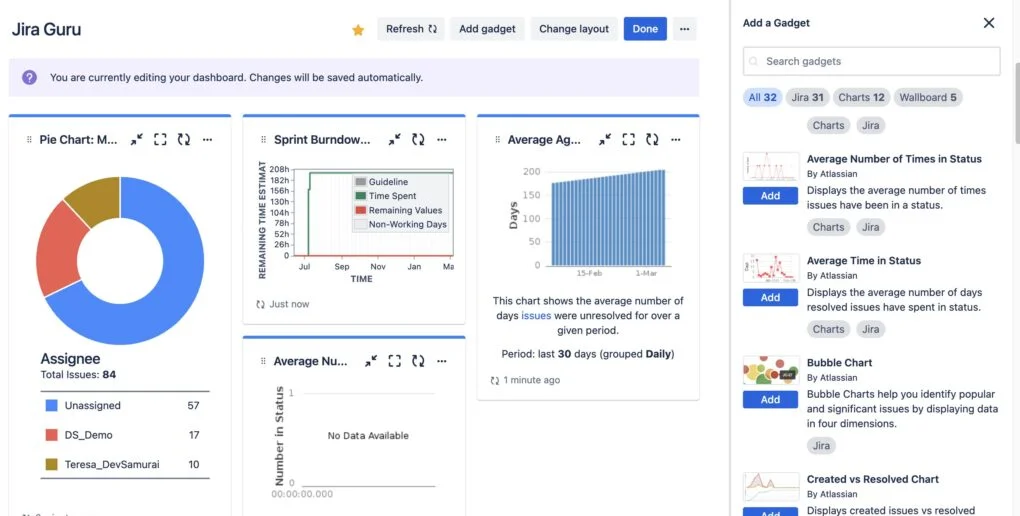Refresh the Average Age gadget
This screenshot has width=1020, height=516.
[x=652, y=140]
